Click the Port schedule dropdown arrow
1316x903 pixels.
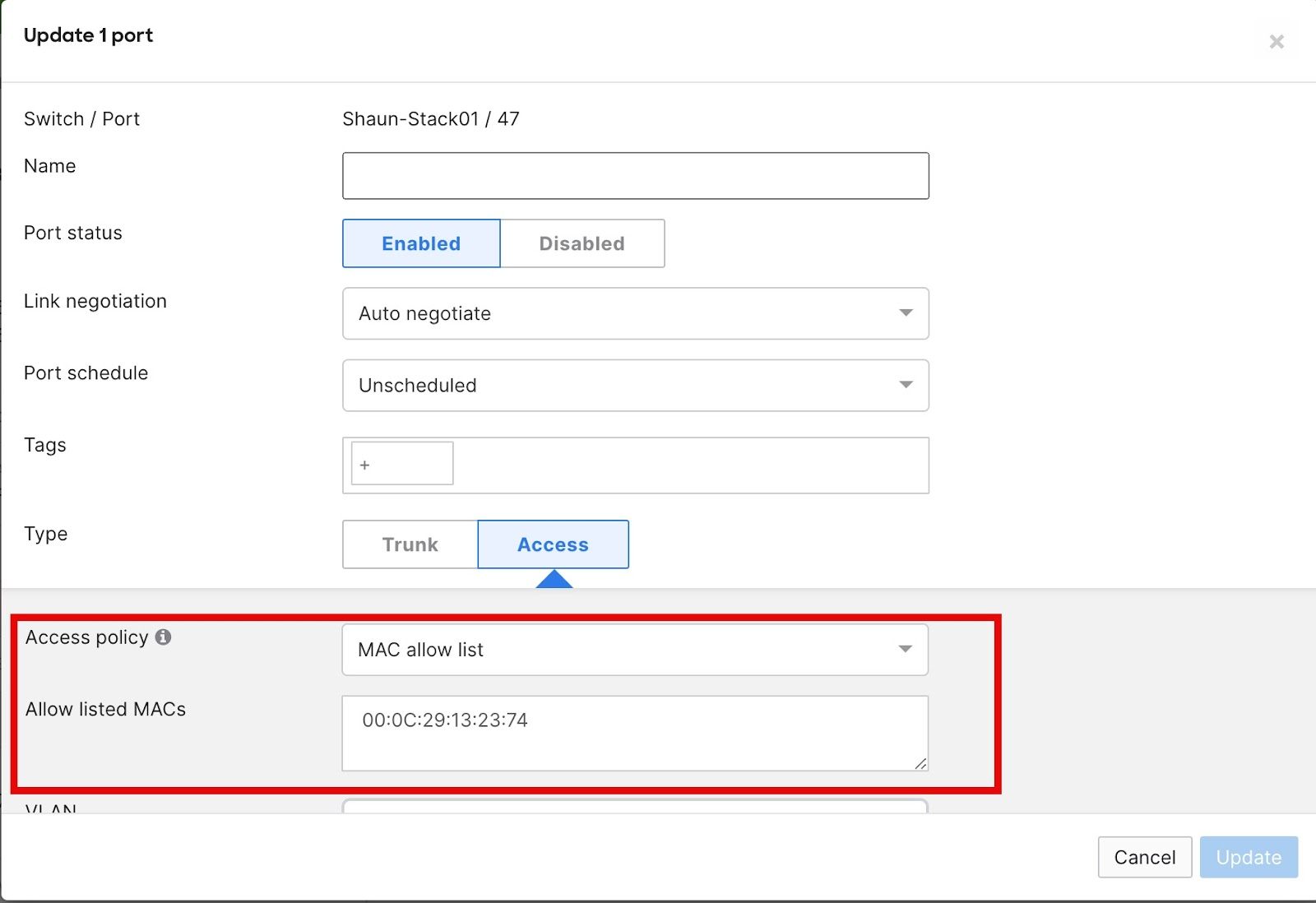906,385
